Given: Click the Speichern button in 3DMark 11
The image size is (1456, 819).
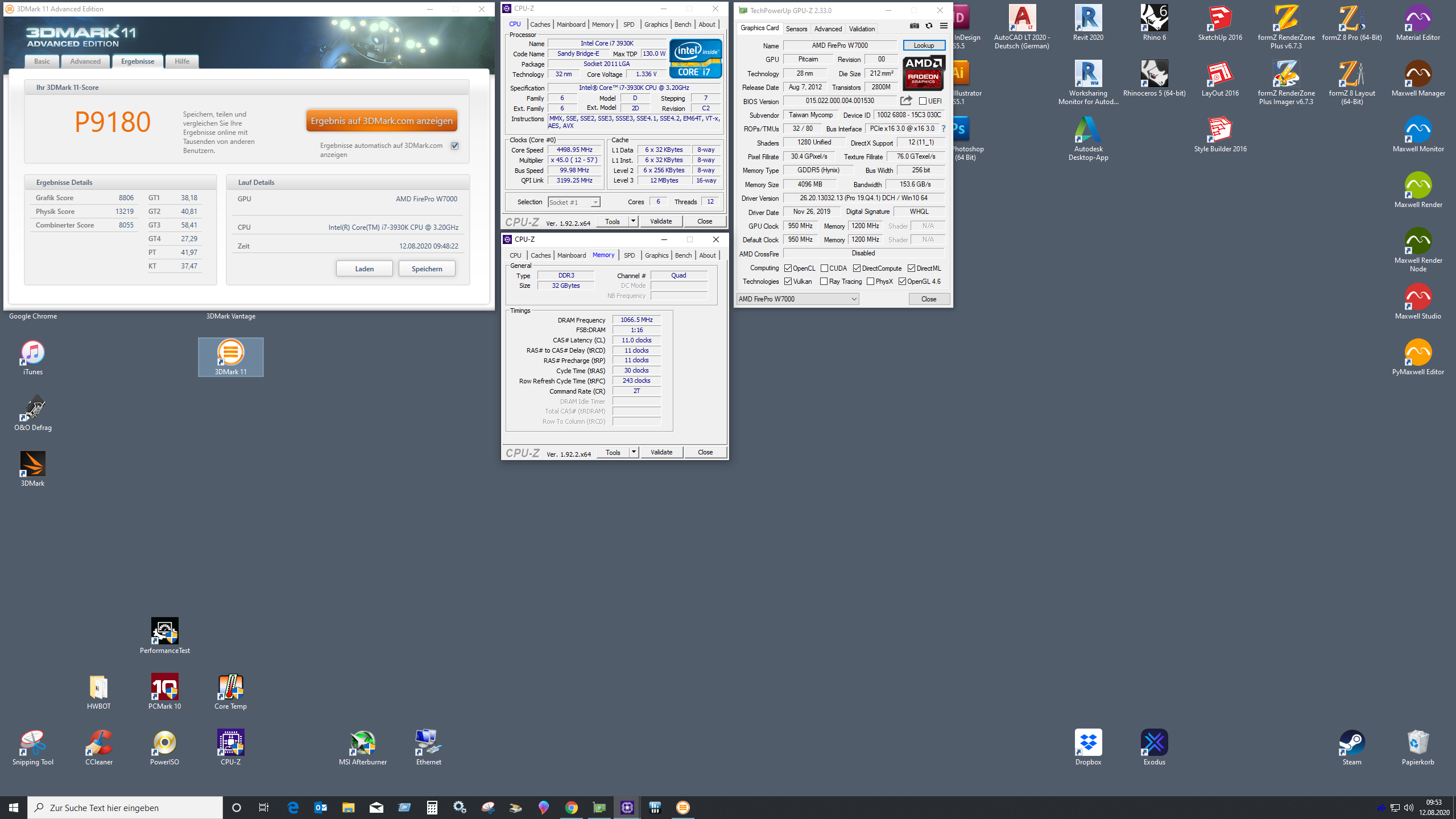Looking at the screenshot, I should point(427,268).
